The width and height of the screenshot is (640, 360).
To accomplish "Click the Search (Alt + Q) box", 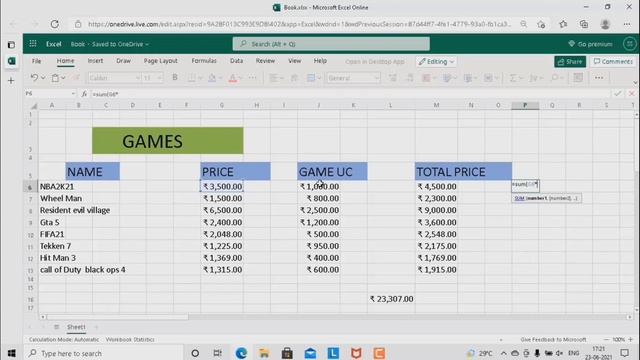I will click(331, 44).
